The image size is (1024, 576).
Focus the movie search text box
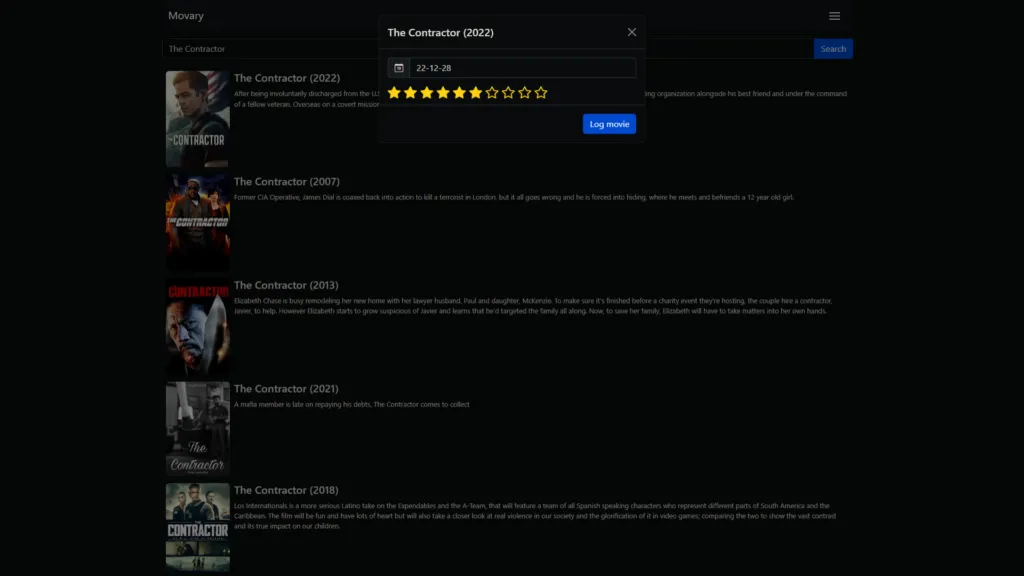pyautogui.click(x=270, y=49)
